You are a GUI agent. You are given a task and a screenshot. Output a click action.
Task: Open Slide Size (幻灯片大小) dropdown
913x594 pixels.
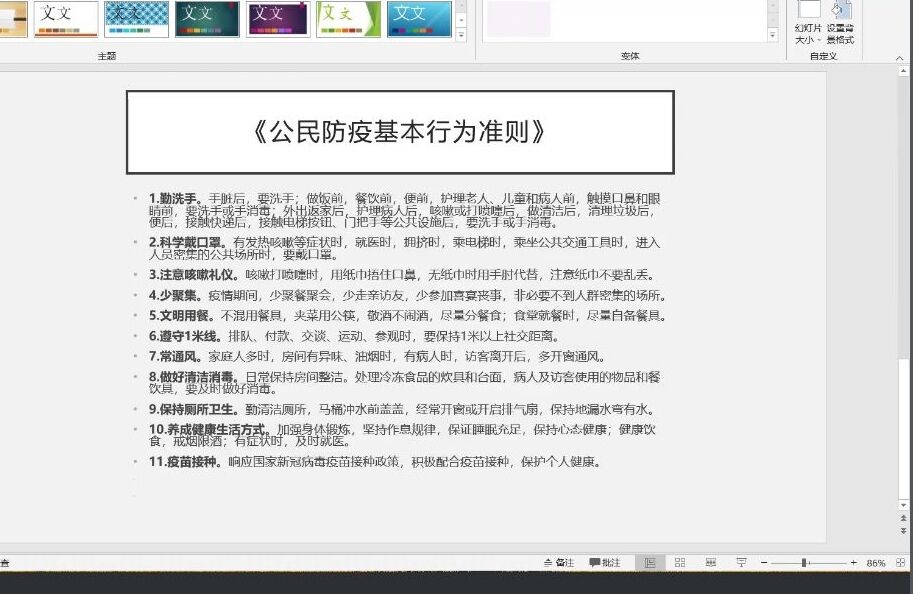(x=808, y=22)
